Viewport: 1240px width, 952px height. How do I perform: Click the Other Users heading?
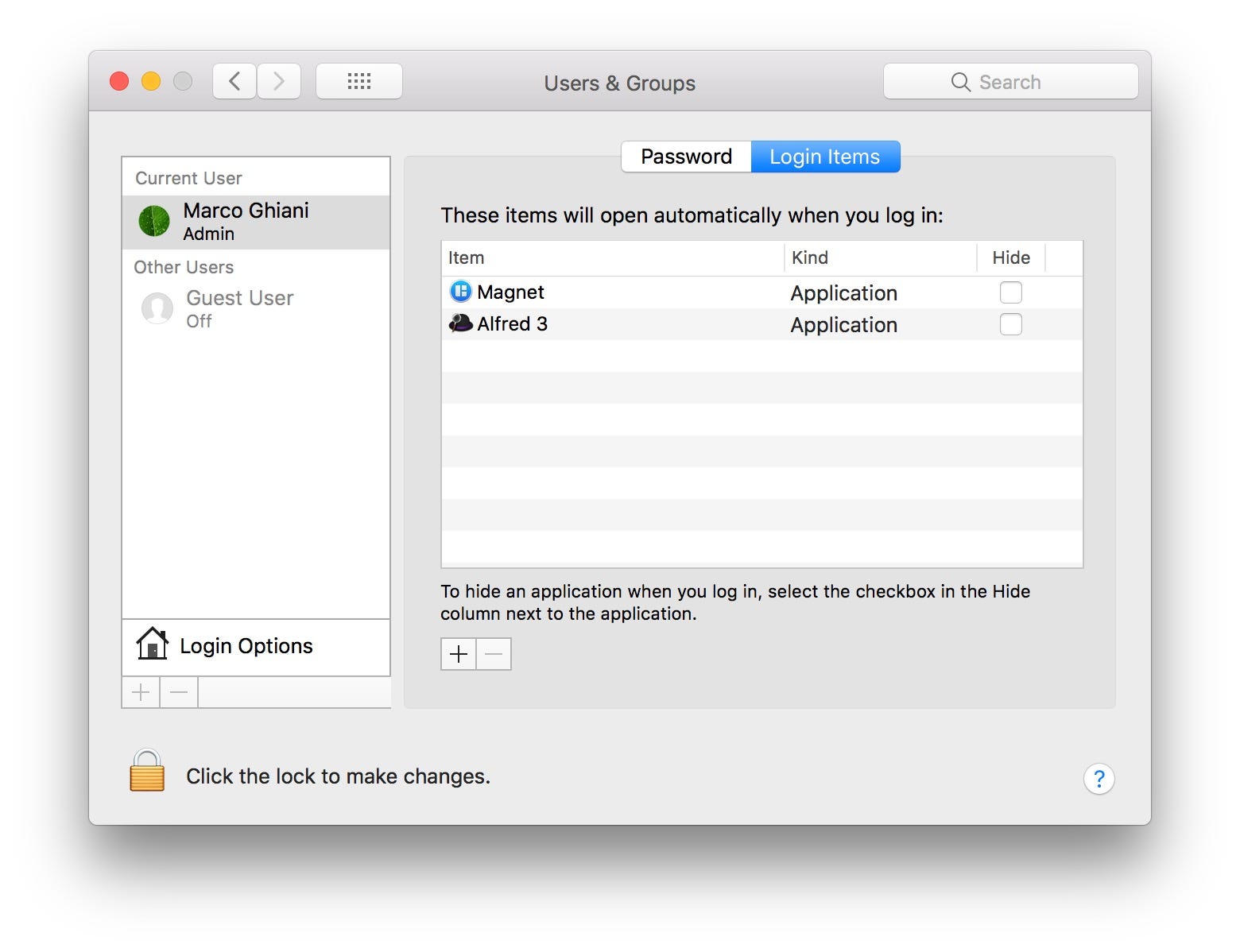(184, 267)
